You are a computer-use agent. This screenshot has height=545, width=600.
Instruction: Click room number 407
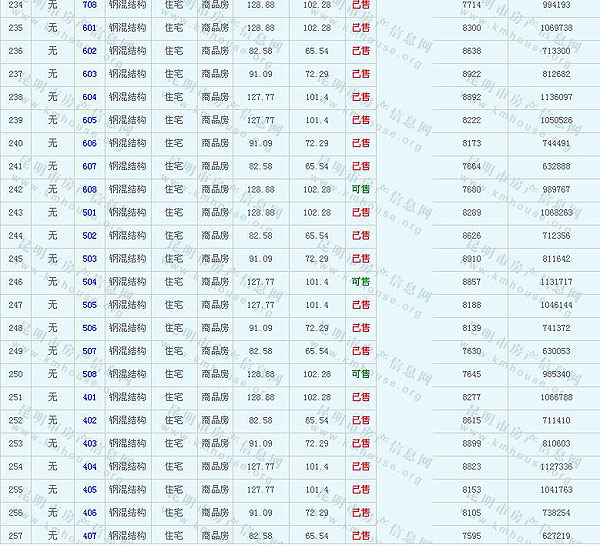[90, 536]
